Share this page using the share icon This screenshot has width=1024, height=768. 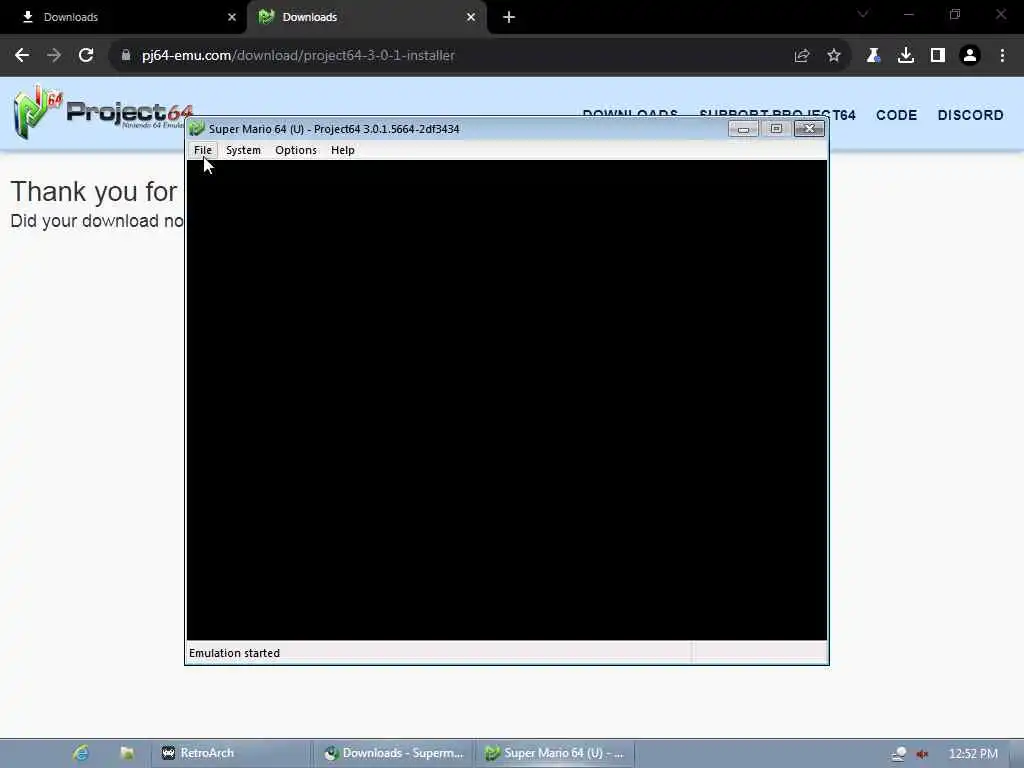tap(802, 56)
